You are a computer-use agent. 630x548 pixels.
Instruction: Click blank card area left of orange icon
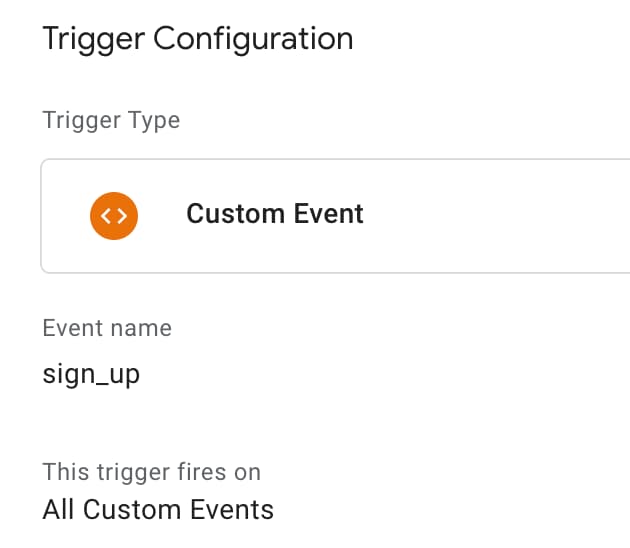(x=64, y=215)
